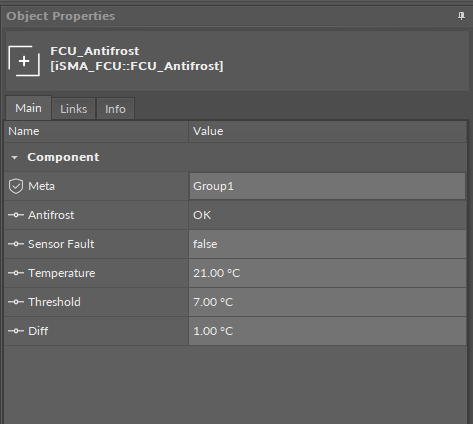Select the Main tab
473x424 pixels.
pos(28,108)
